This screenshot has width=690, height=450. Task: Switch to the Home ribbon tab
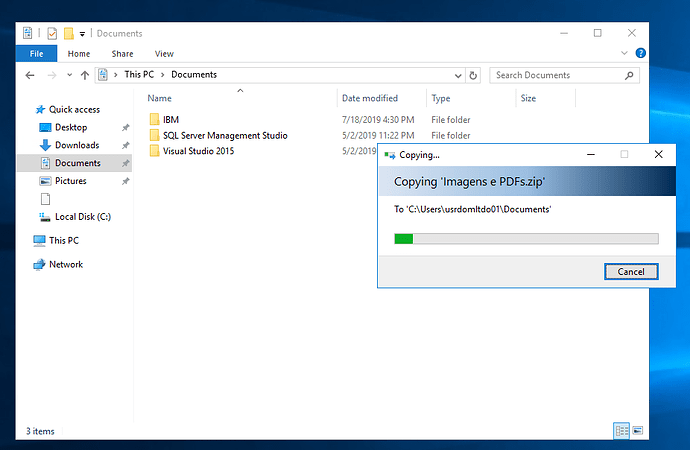(x=79, y=54)
